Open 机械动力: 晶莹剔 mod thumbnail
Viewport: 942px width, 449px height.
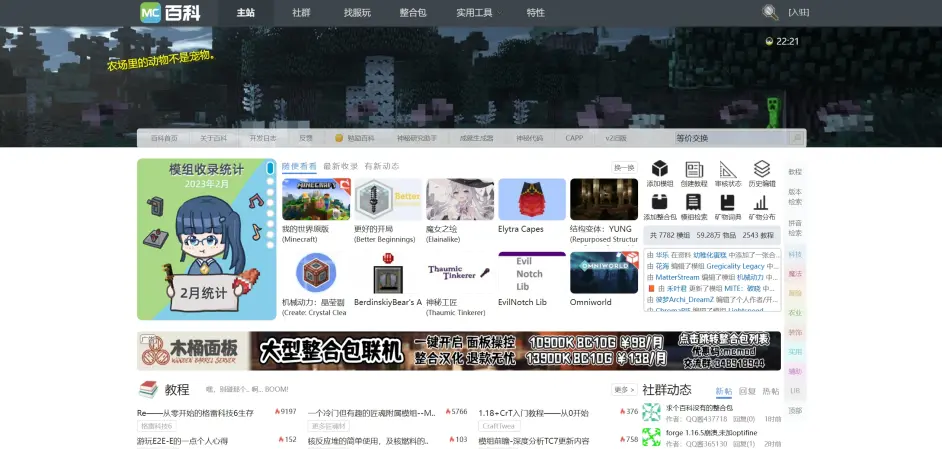tap(316, 273)
